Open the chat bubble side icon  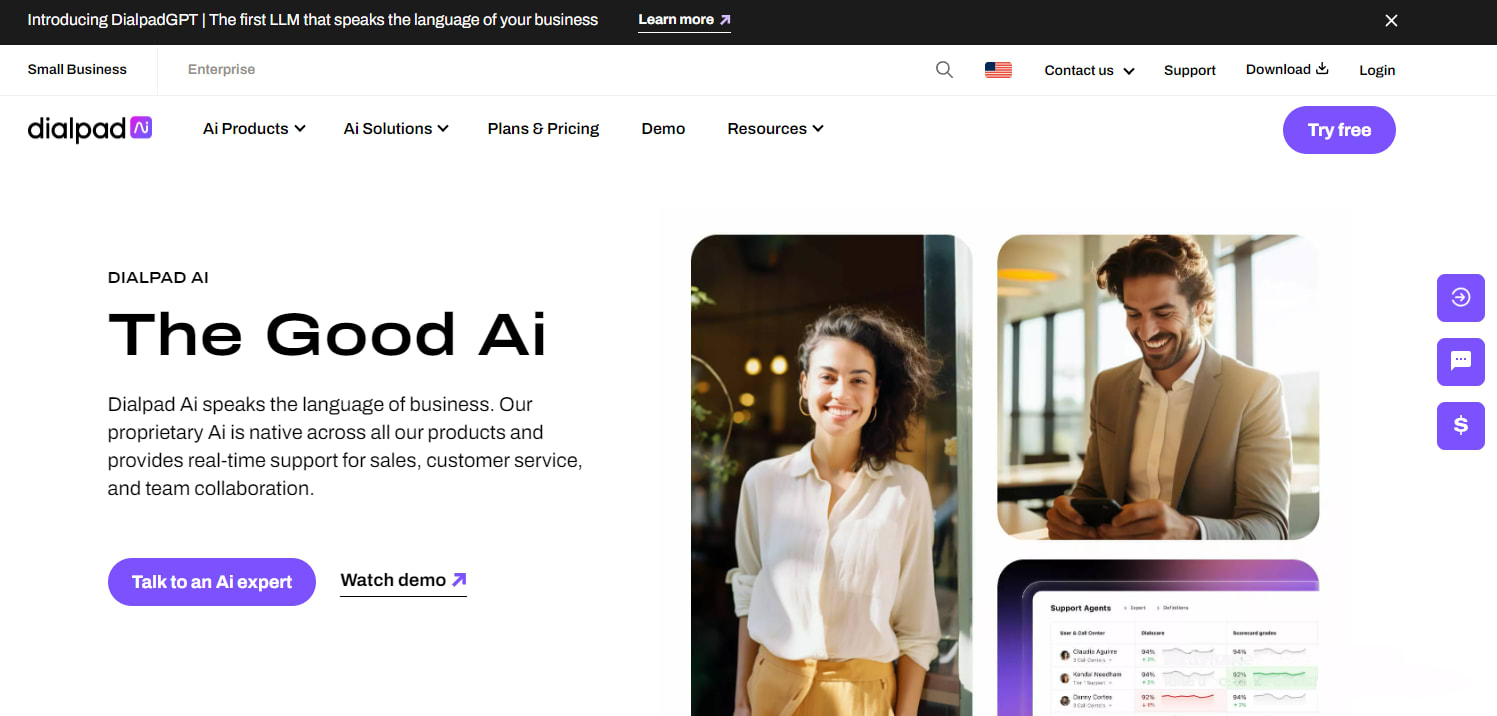(x=1460, y=362)
